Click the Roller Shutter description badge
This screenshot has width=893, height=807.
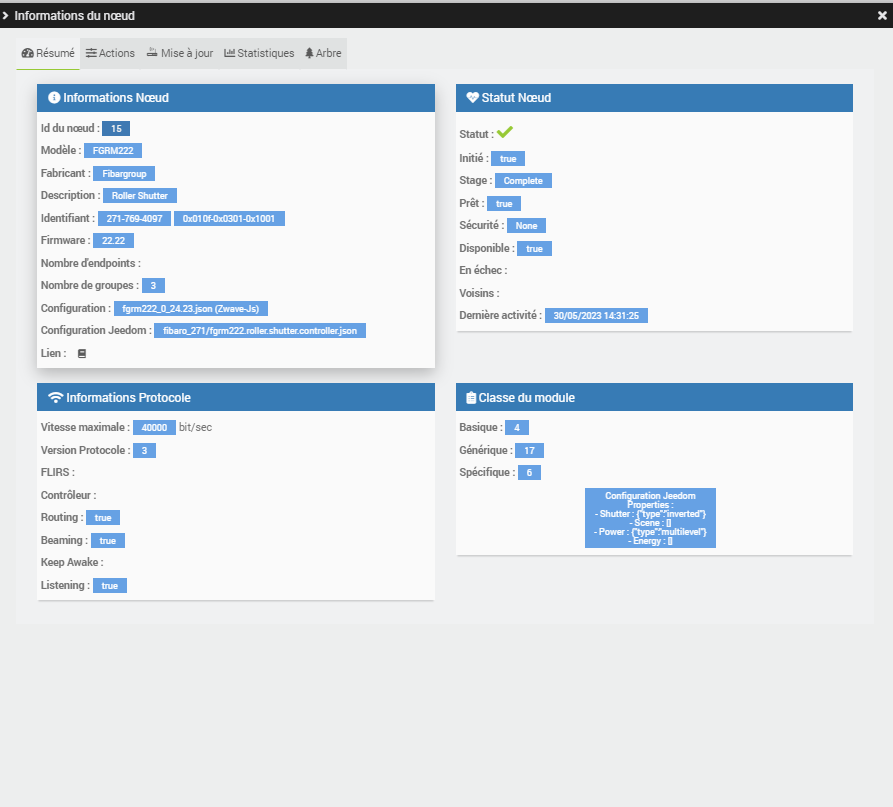(140, 196)
